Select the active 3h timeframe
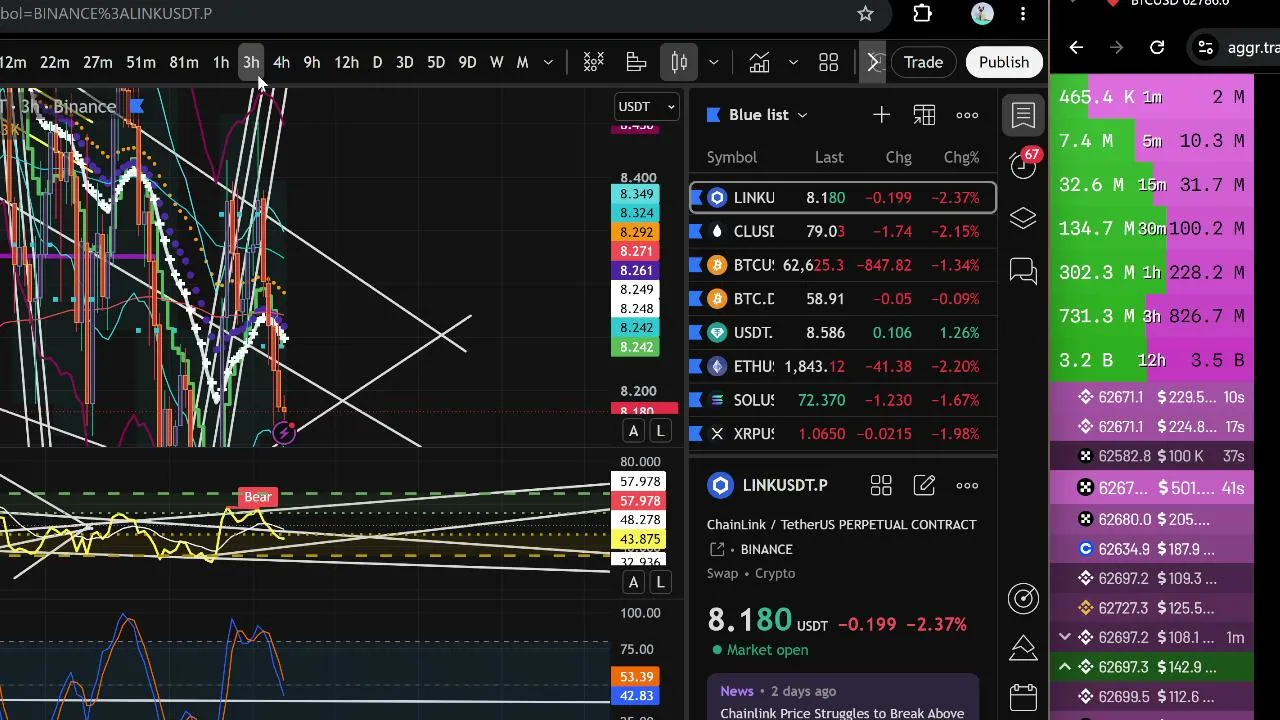Screen dimensions: 1280x720 [x=251, y=63]
